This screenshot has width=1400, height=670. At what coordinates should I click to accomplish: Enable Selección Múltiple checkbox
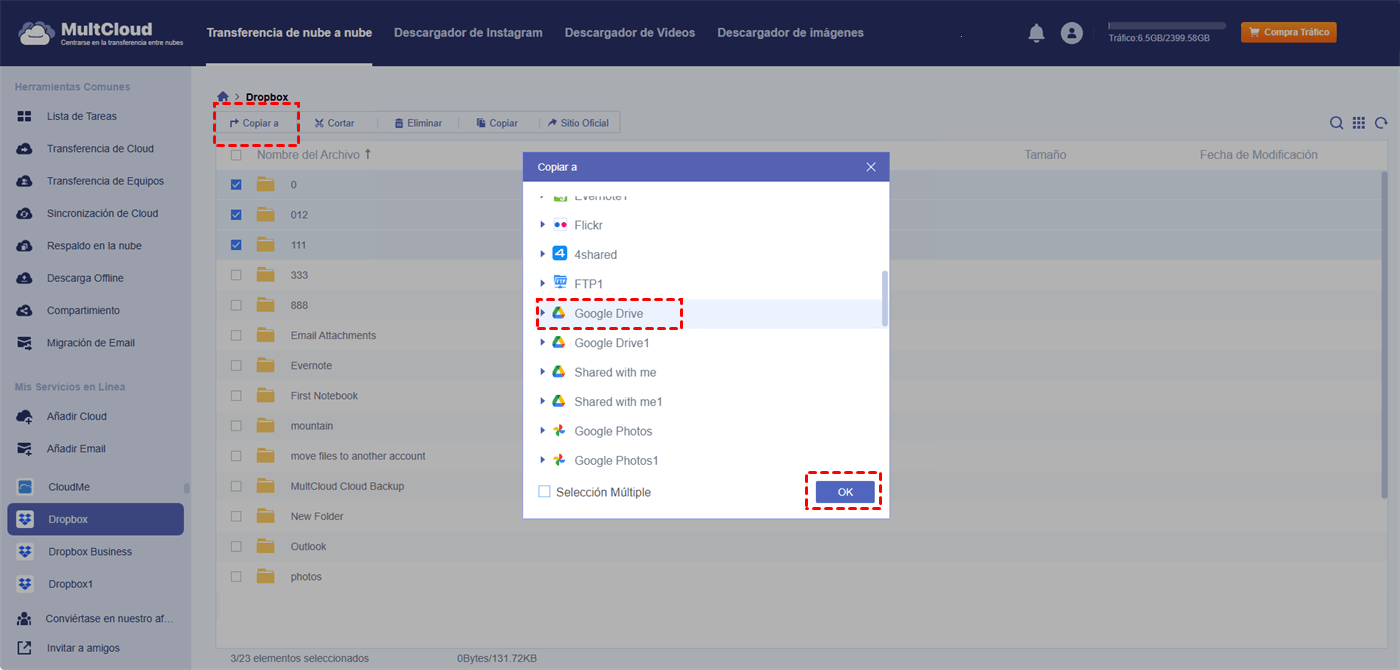[x=544, y=492]
